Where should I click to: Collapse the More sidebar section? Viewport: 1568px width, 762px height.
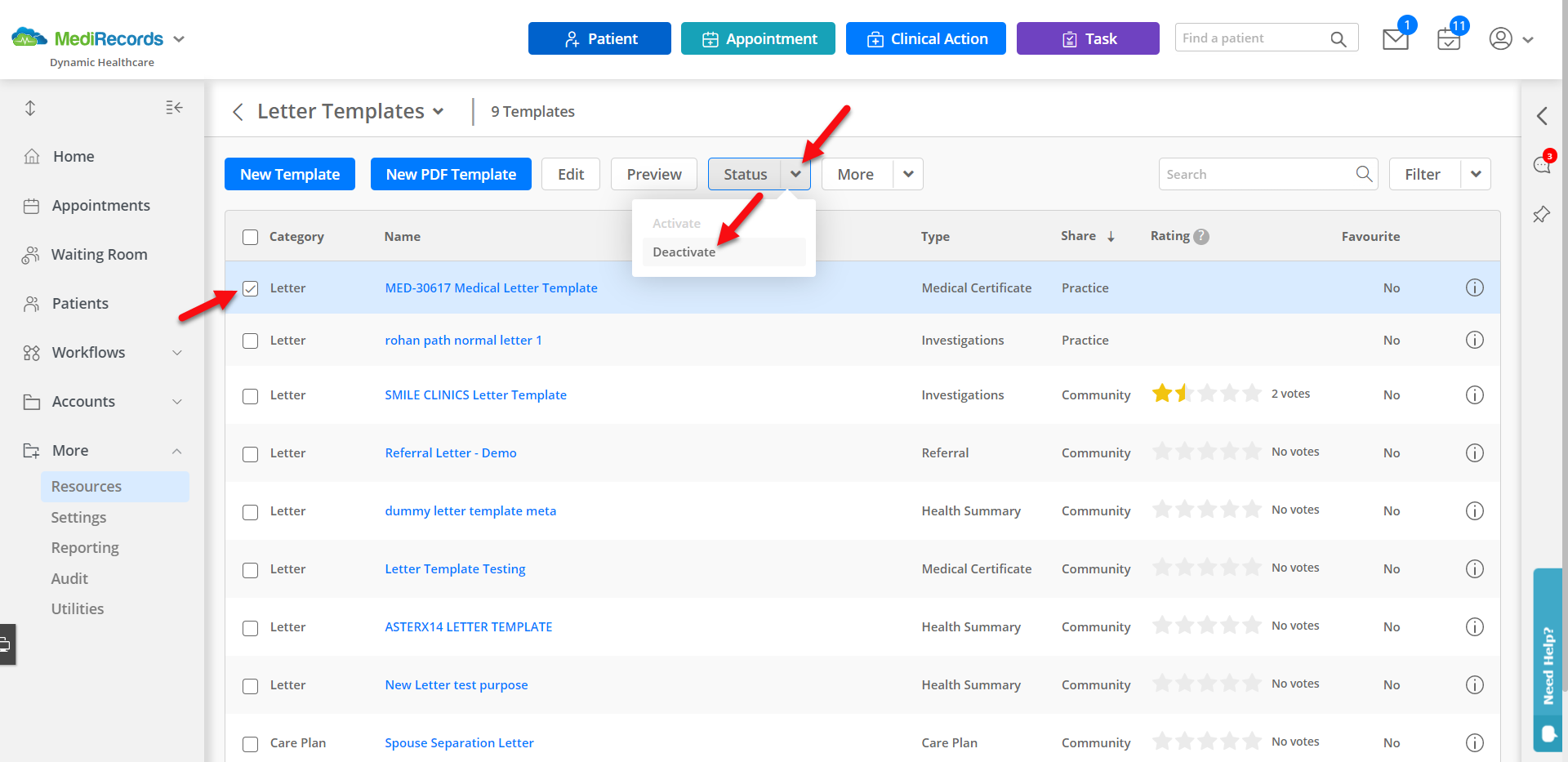tap(177, 451)
